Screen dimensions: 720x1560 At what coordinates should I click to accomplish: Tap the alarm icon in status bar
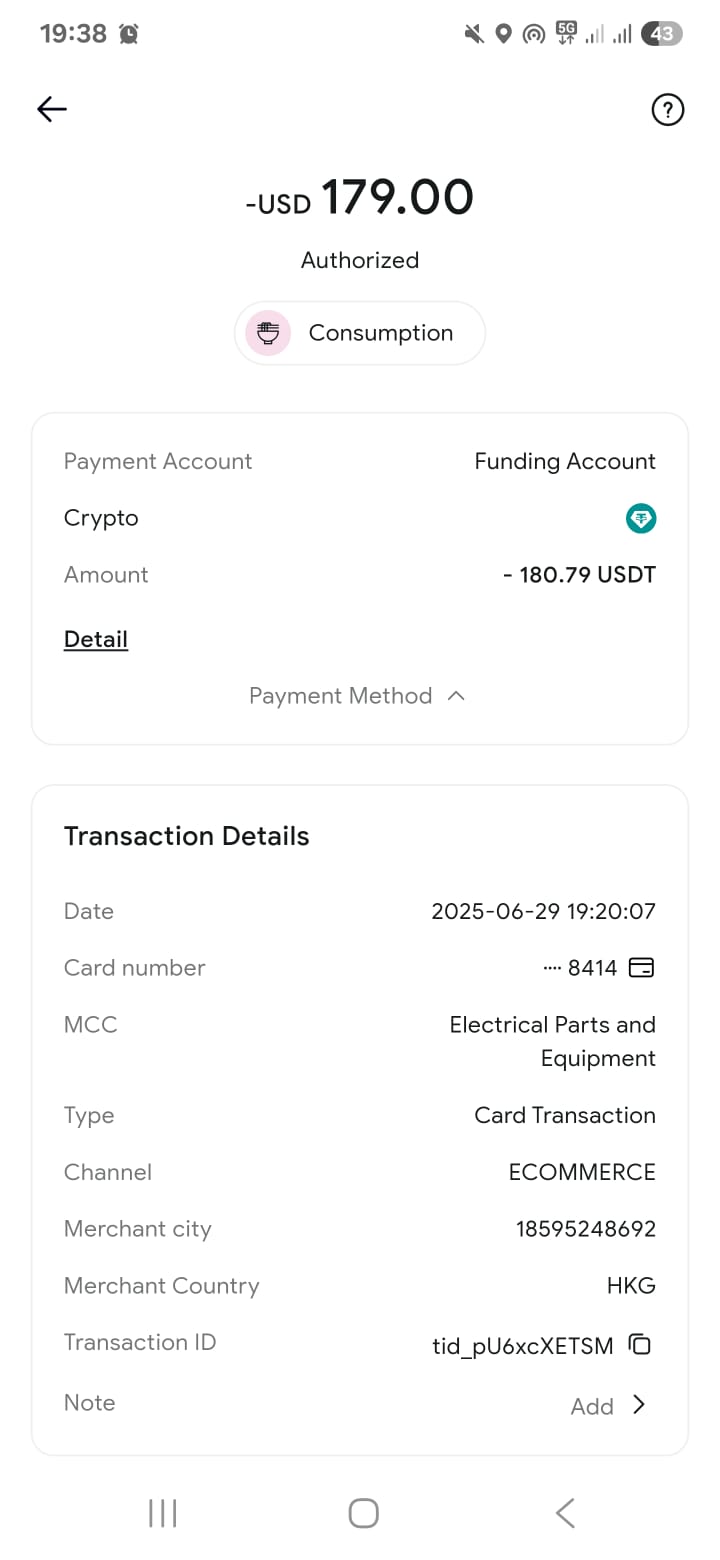[129, 34]
